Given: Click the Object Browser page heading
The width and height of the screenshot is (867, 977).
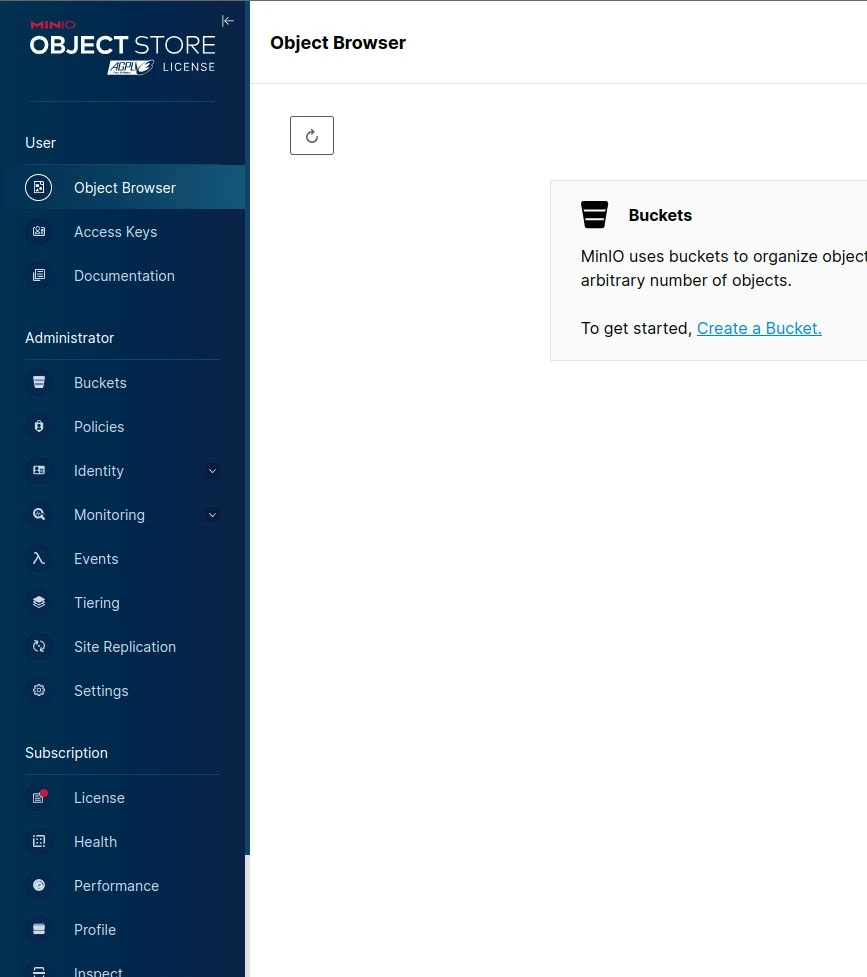Looking at the screenshot, I should 337,42.
